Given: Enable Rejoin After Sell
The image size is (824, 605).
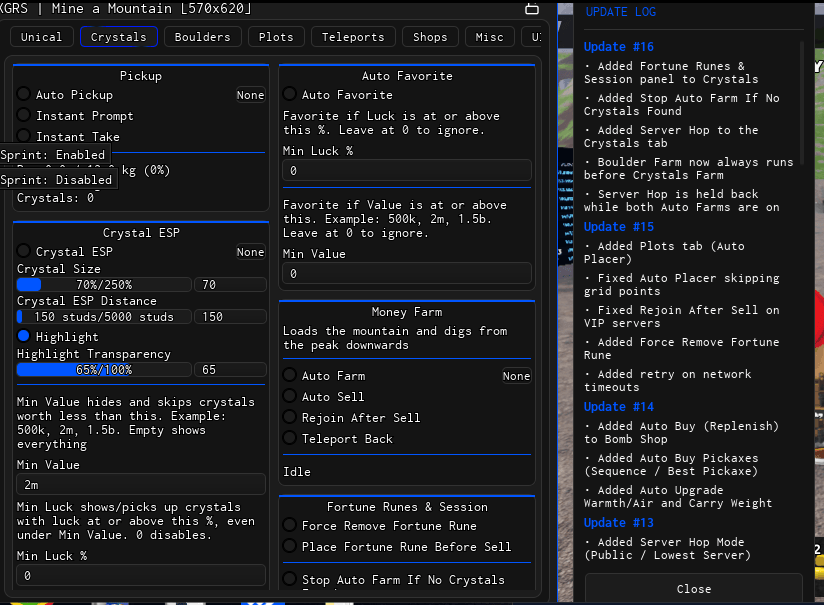Looking at the screenshot, I should [290, 417].
